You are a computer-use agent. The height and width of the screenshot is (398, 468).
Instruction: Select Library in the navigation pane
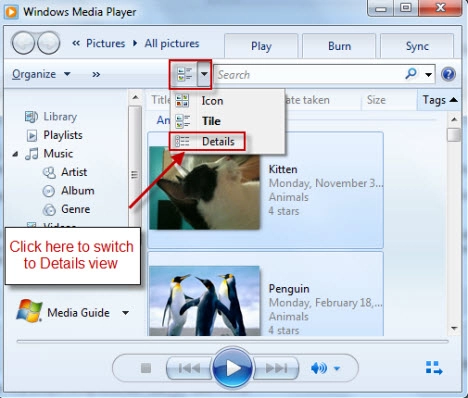pyautogui.click(x=60, y=116)
